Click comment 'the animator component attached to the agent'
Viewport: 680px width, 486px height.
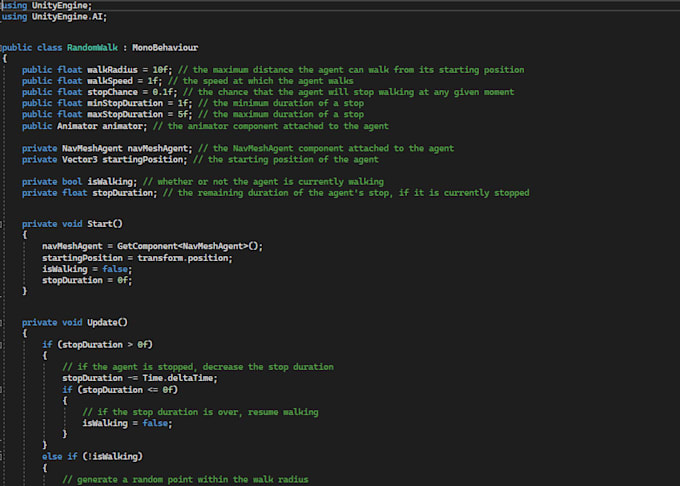coord(278,126)
